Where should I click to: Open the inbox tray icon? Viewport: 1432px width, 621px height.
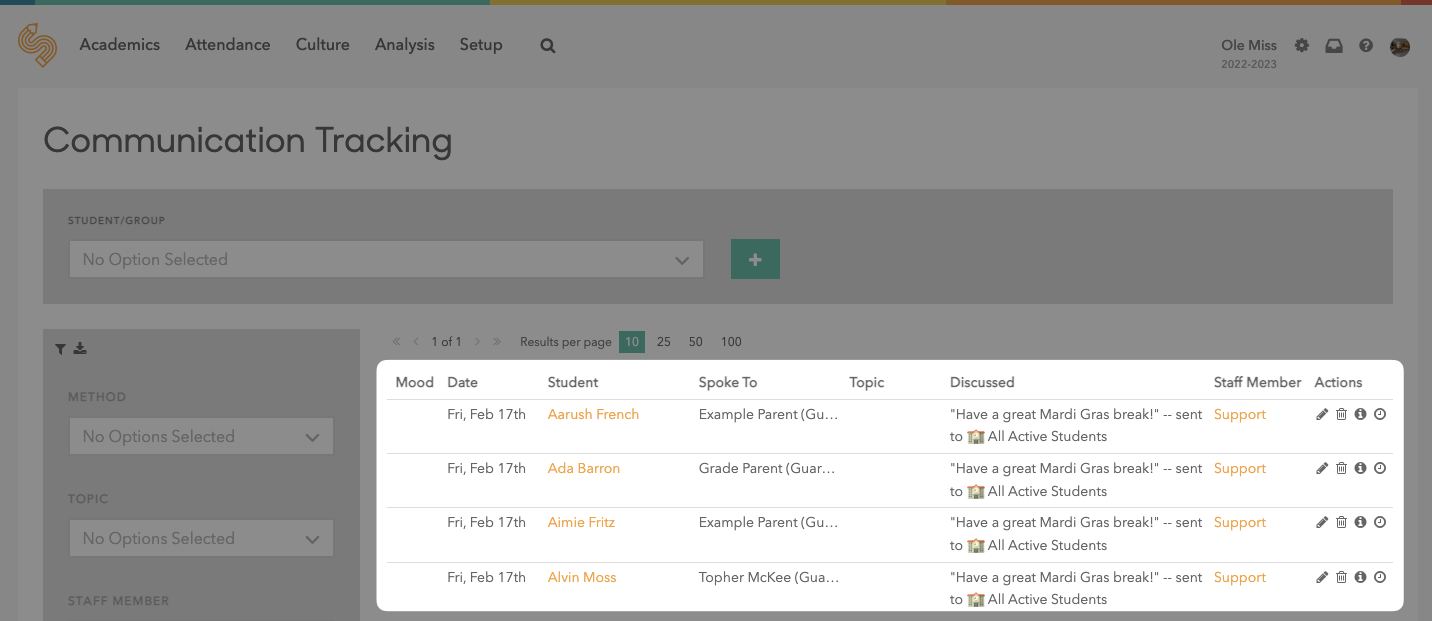[1334, 46]
